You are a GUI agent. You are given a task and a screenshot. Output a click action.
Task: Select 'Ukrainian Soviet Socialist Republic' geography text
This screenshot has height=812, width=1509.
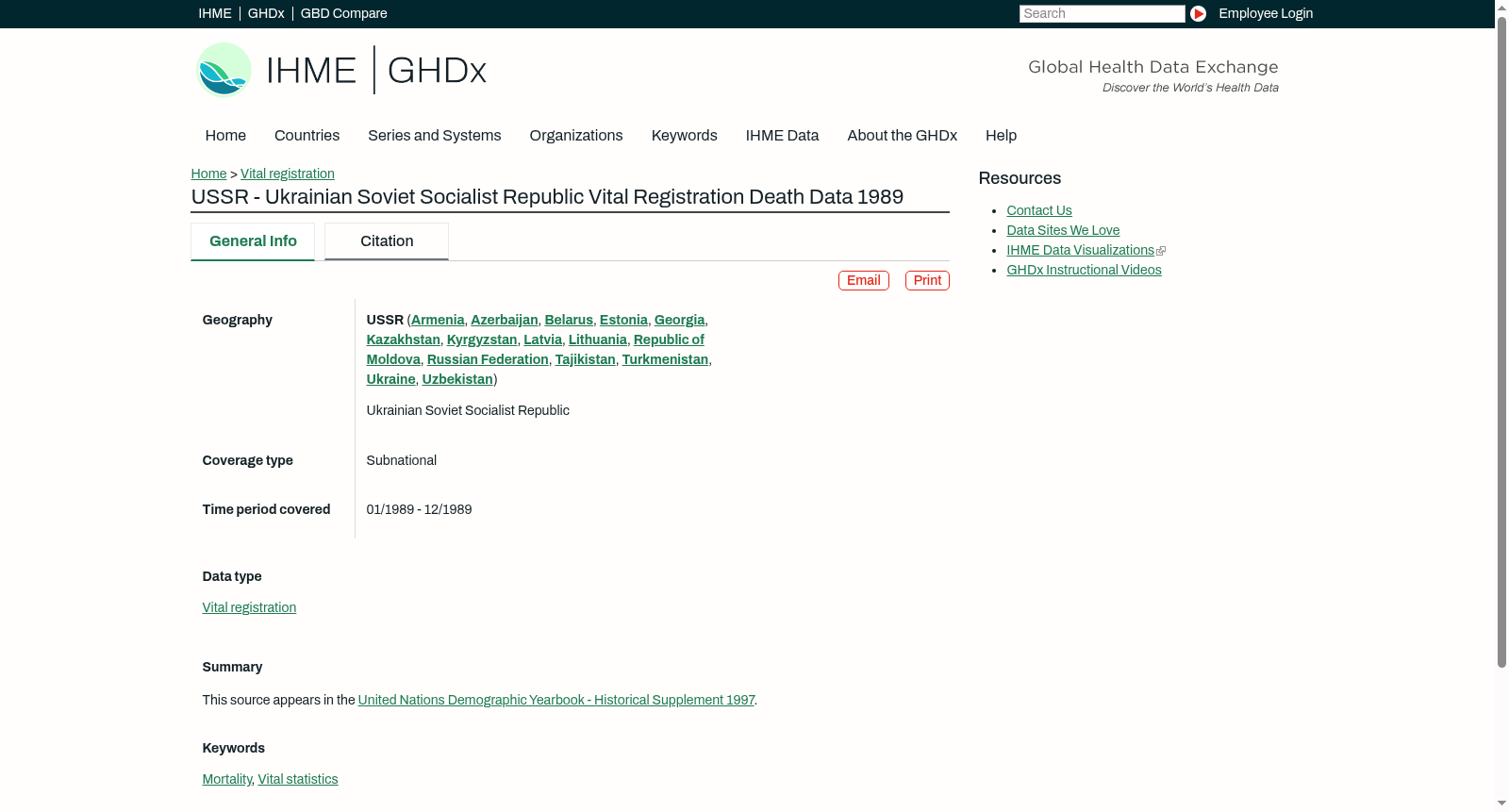pyautogui.click(x=468, y=410)
